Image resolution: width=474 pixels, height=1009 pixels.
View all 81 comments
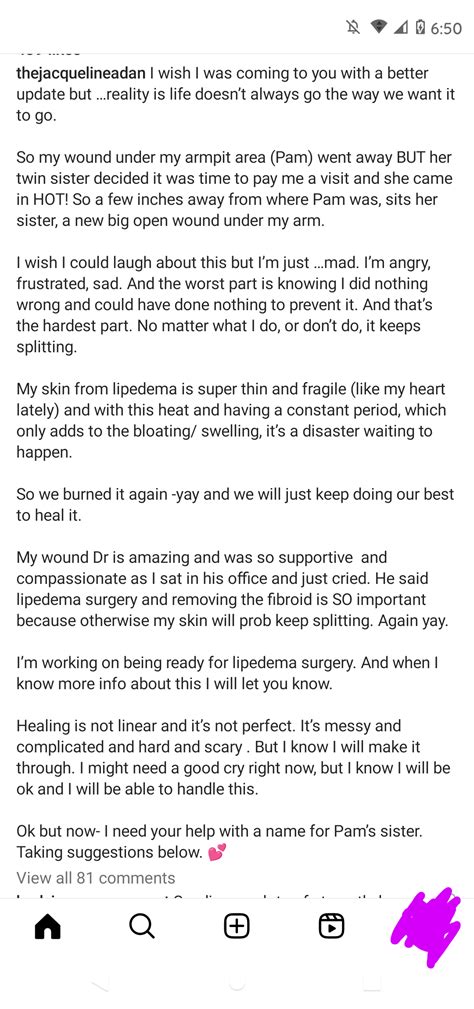pos(95,878)
